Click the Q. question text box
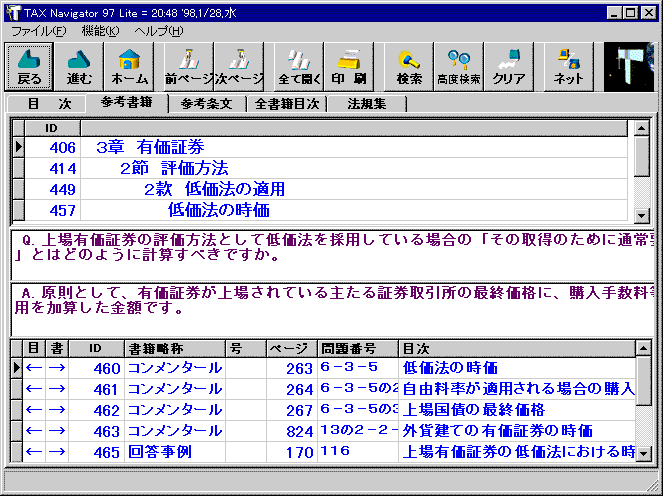The width and height of the screenshot is (663, 496). [x=333, y=254]
